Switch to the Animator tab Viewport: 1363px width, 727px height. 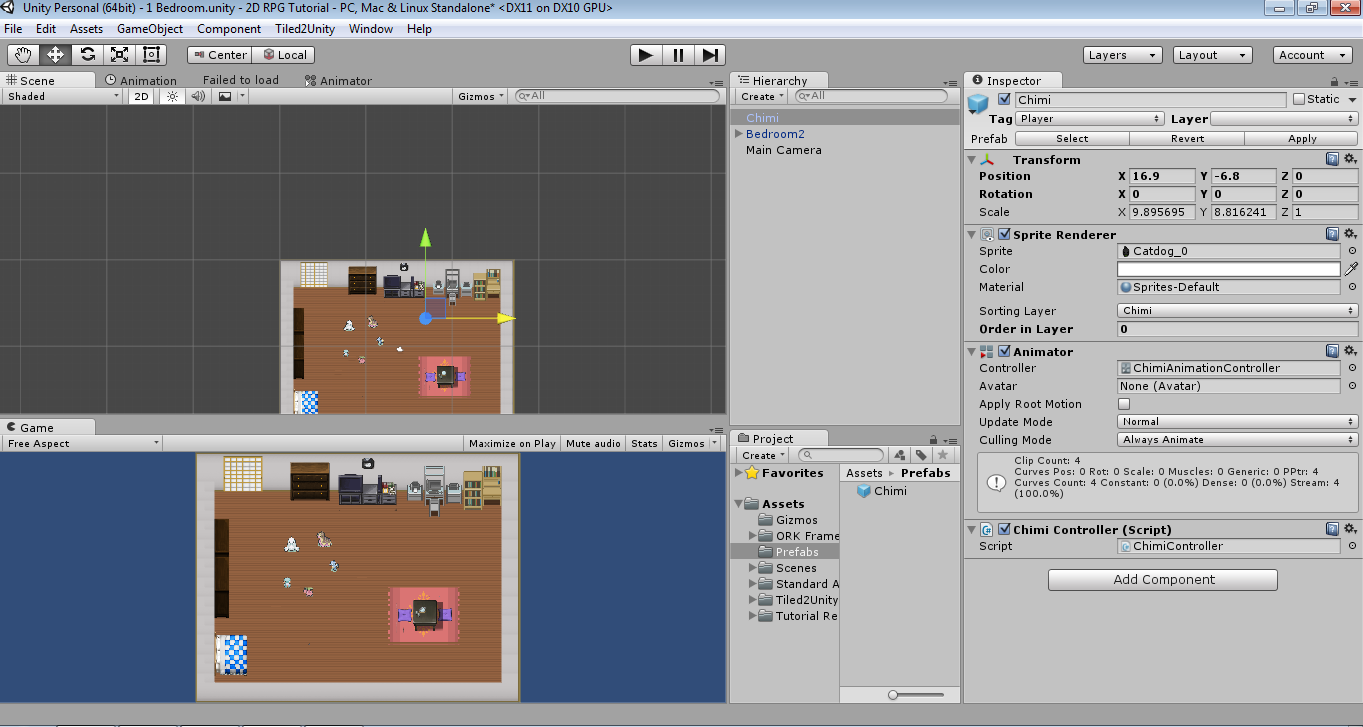pyautogui.click(x=338, y=80)
